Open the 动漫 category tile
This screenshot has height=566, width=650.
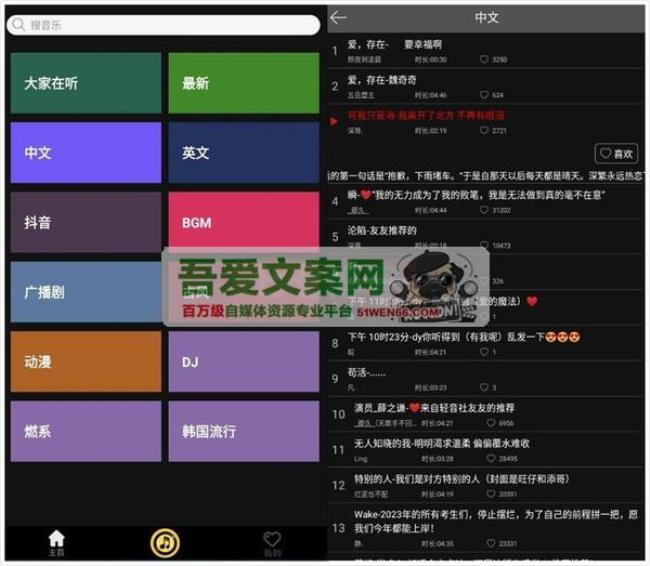point(86,361)
